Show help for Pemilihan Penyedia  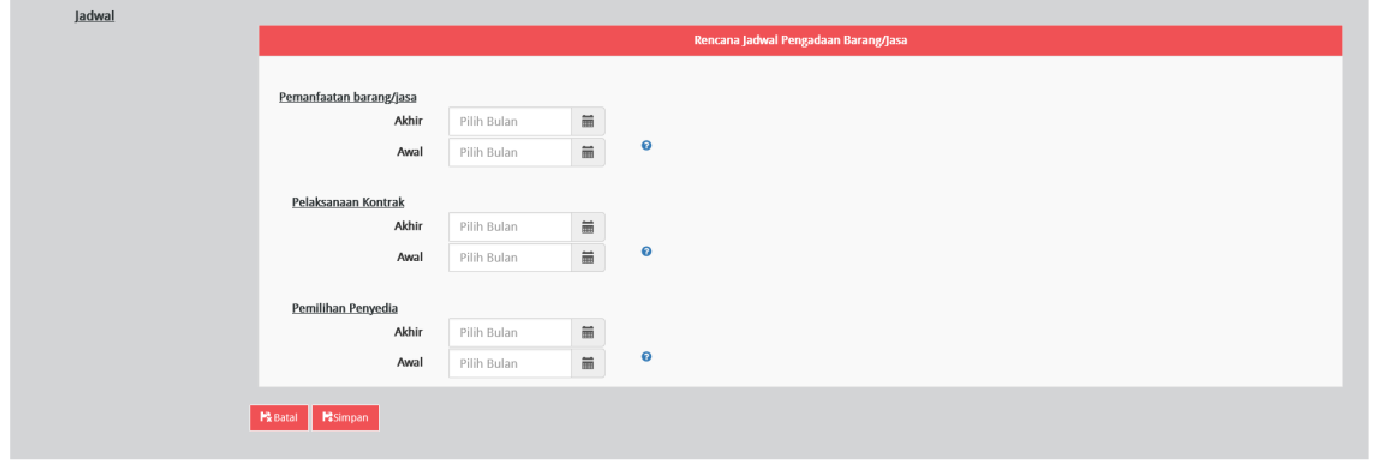(x=647, y=357)
